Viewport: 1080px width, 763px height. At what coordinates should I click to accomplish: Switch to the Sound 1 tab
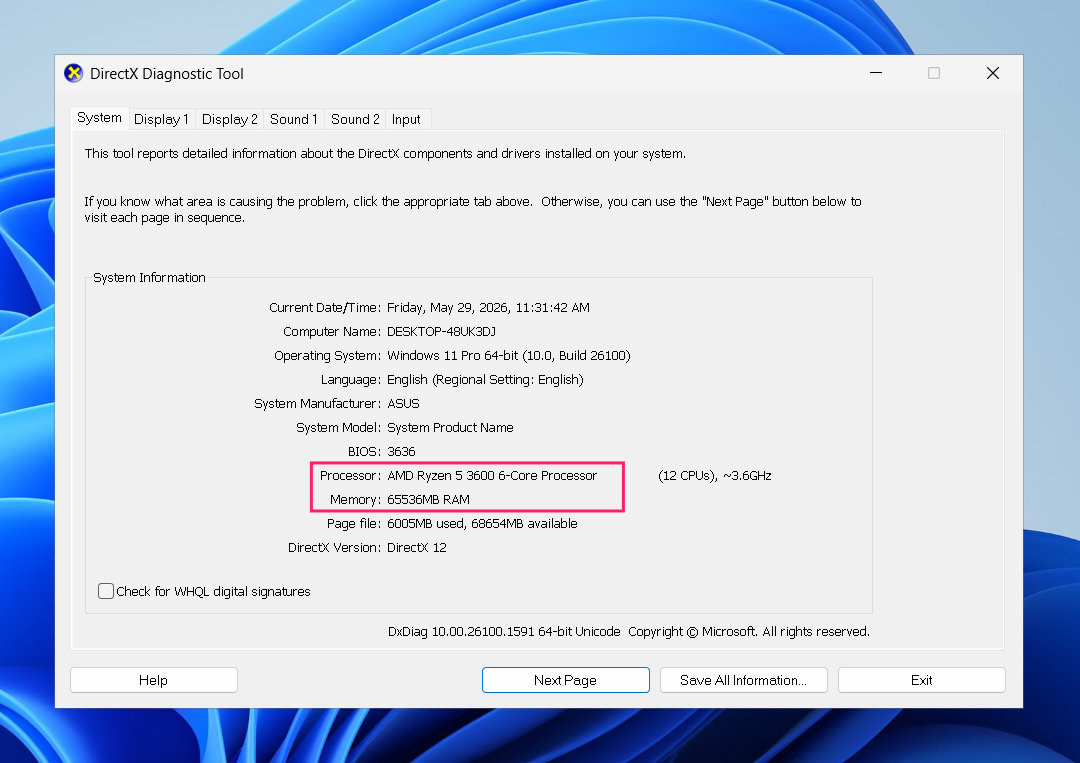(x=293, y=119)
